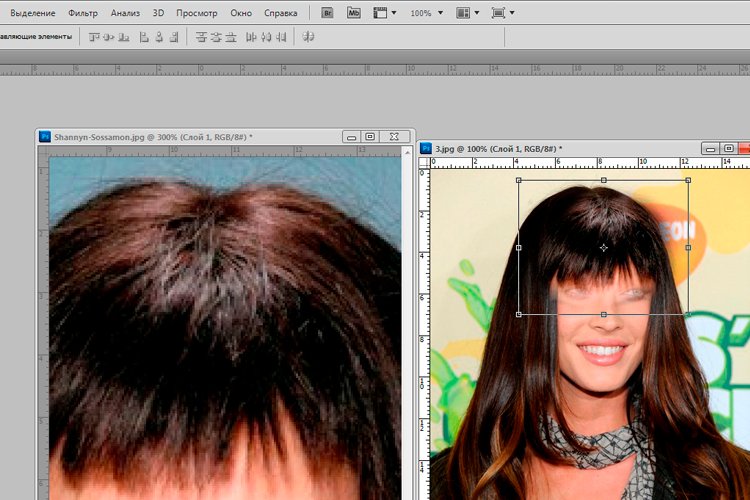Image resolution: width=750 pixels, height=500 pixels.
Task: Click the Align bottom edges icon
Action: [x=124, y=37]
